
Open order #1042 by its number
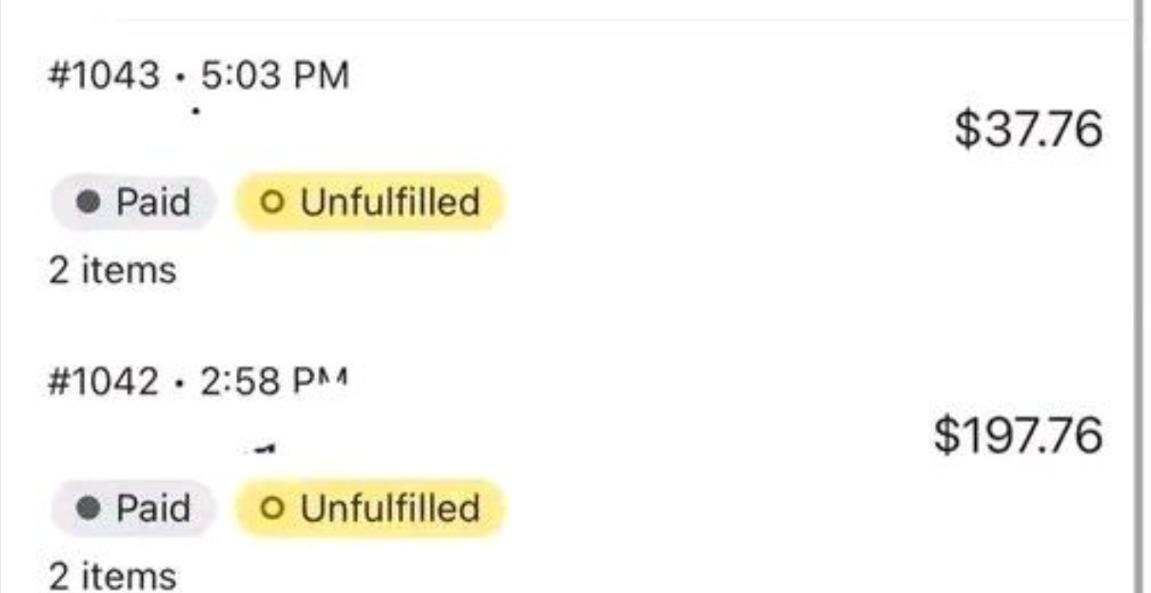103,381
